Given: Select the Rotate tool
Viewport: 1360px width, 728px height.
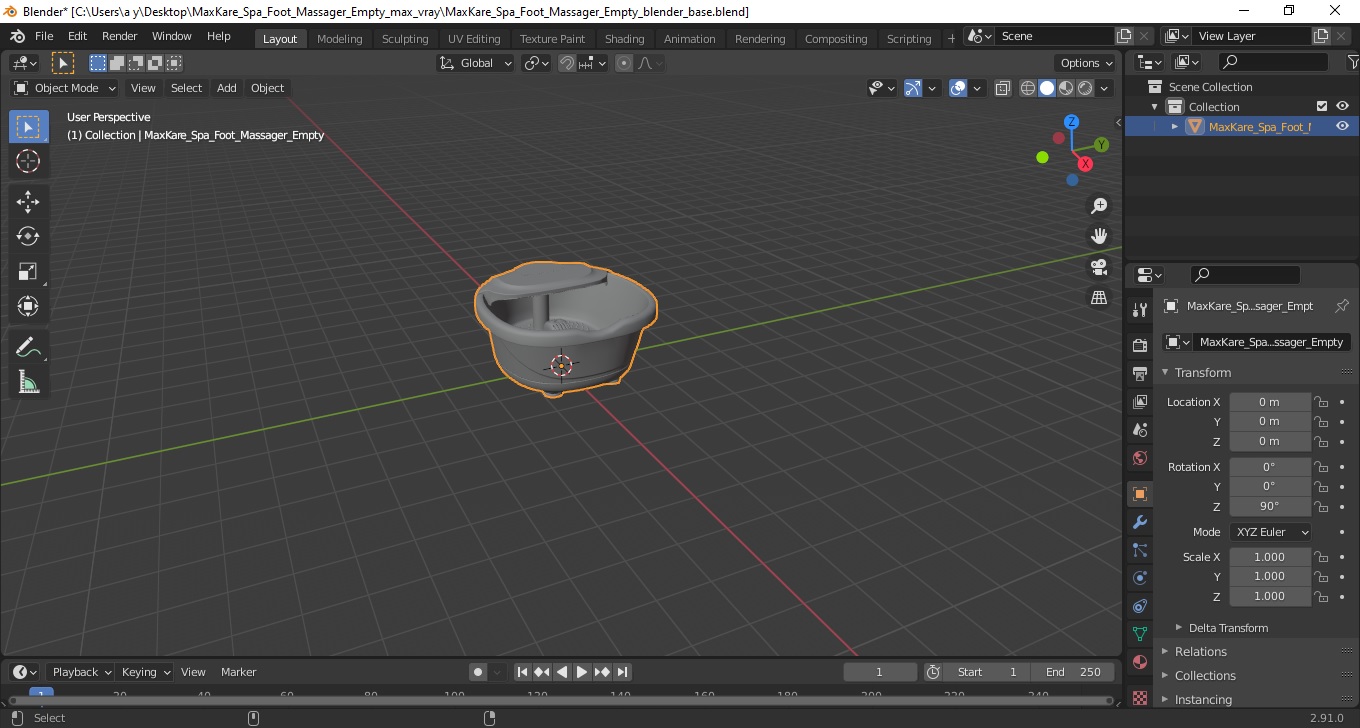Looking at the screenshot, I should coord(28,236).
